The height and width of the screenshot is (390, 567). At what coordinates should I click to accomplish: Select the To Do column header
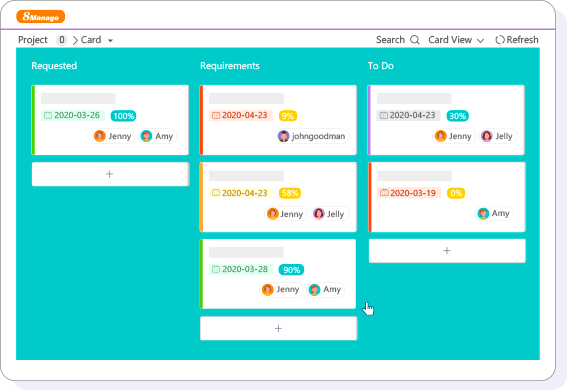pos(380,66)
